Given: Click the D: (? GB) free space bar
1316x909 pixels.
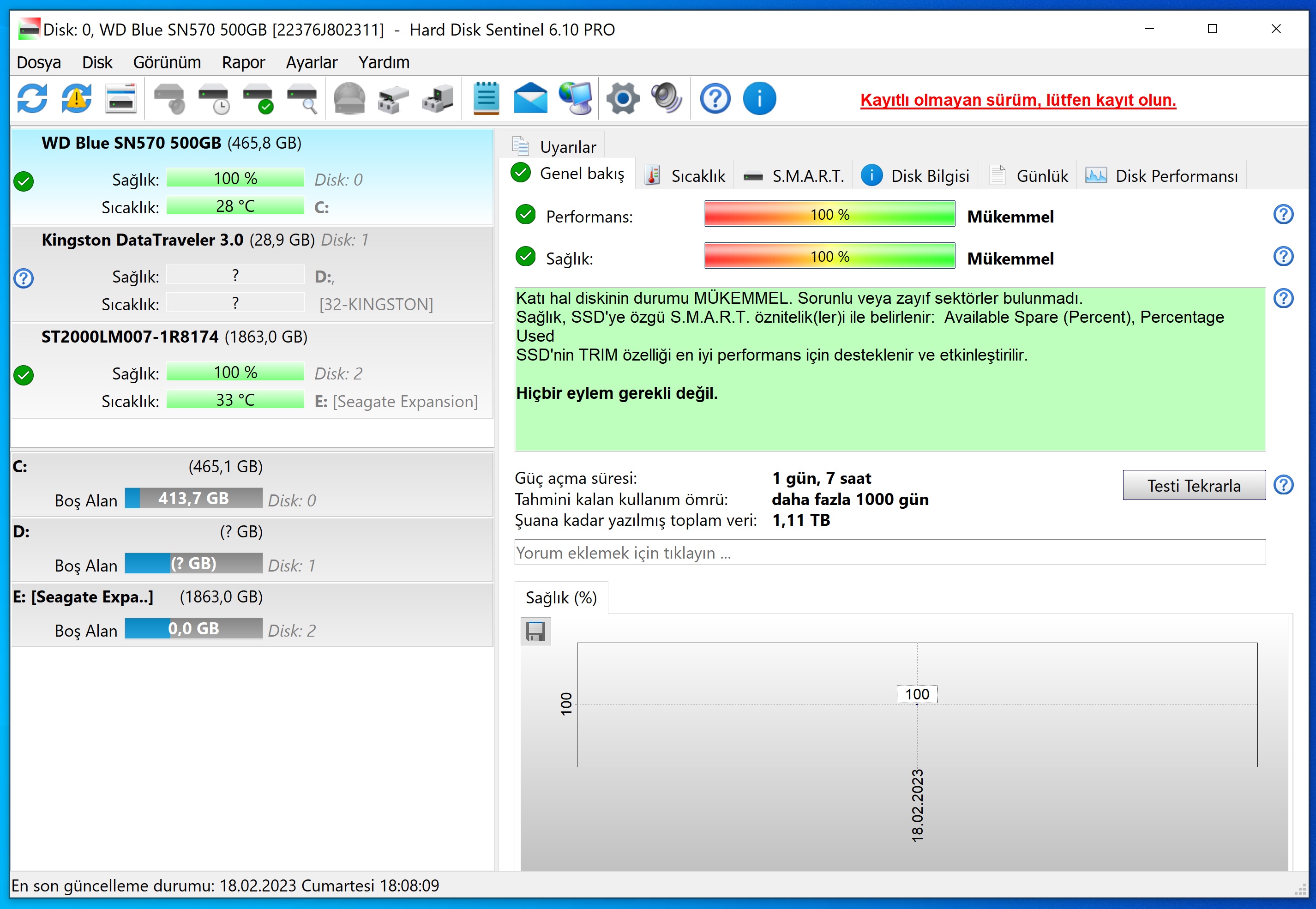Looking at the screenshot, I should click(193, 563).
